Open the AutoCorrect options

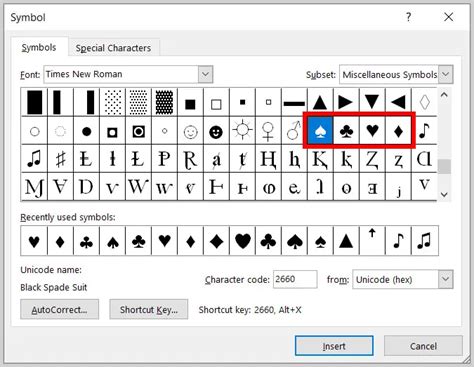pos(59,309)
